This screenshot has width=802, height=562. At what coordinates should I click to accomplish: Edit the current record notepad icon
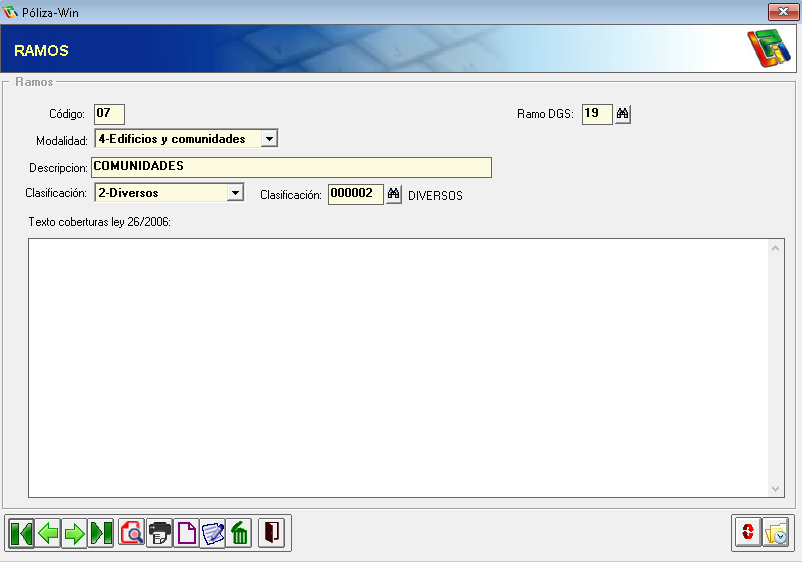click(x=213, y=533)
